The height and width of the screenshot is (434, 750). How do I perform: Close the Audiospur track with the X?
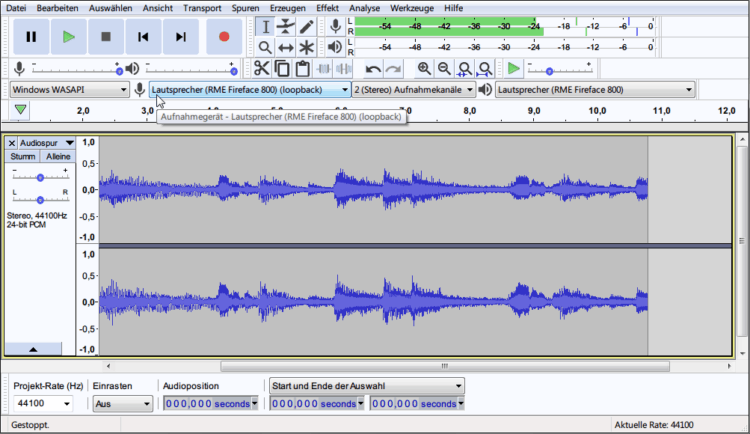(x=11, y=143)
